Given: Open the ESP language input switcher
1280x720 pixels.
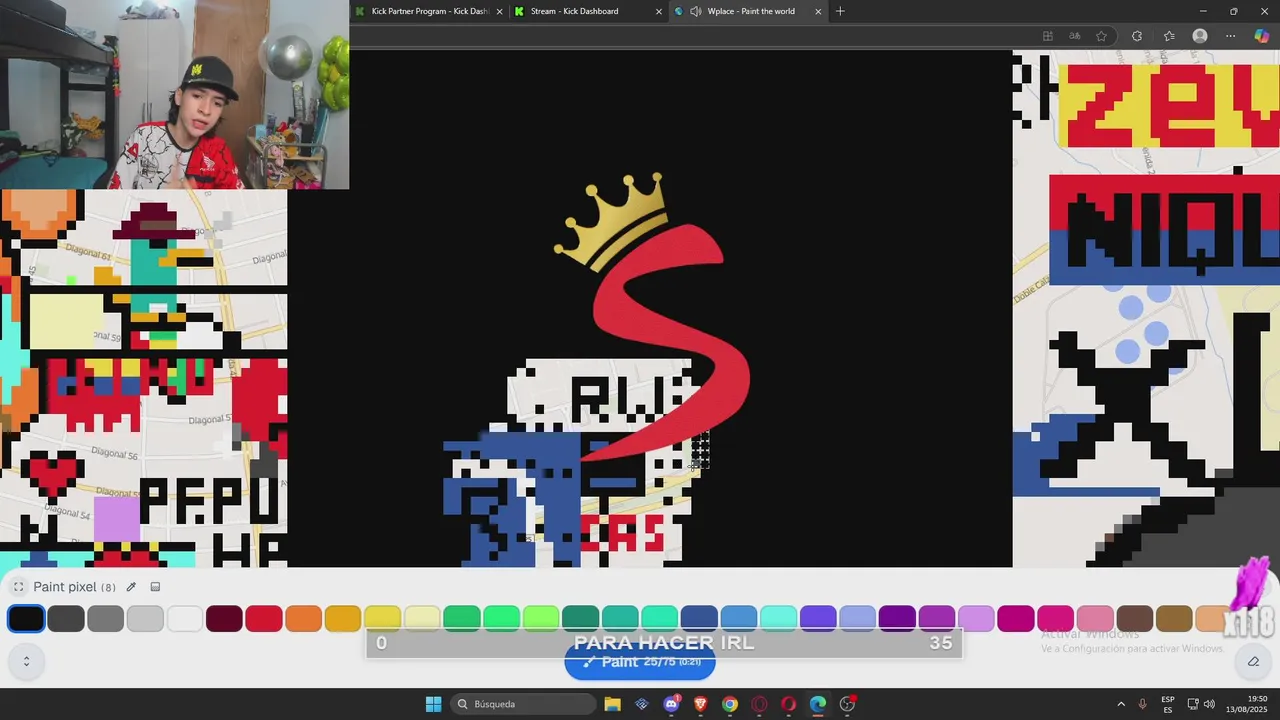Looking at the screenshot, I should click(1168, 704).
